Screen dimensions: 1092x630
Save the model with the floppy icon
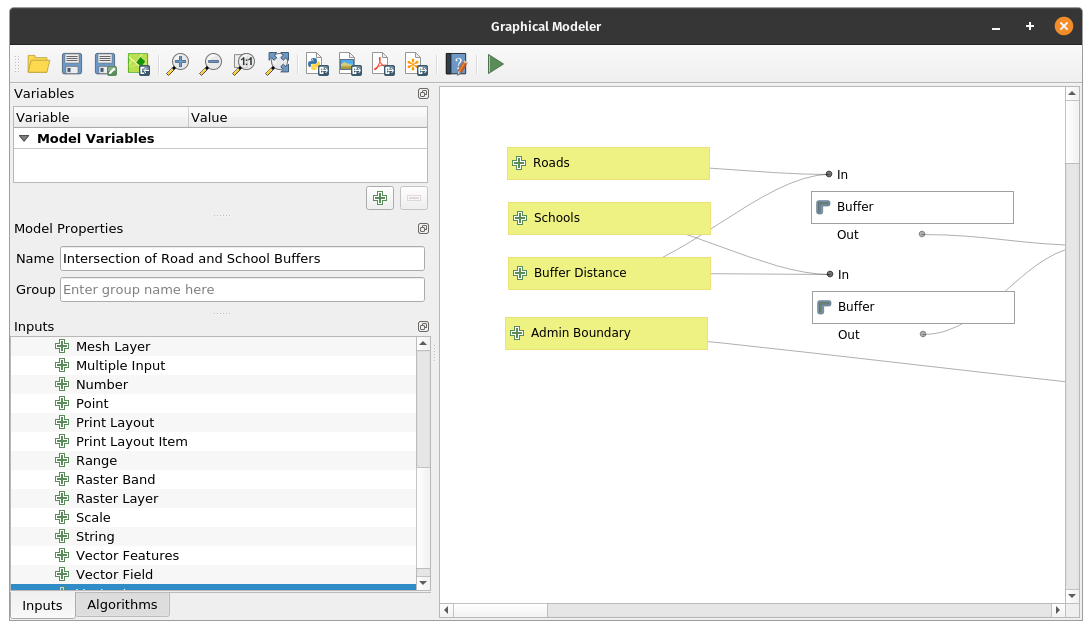click(72, 65)
